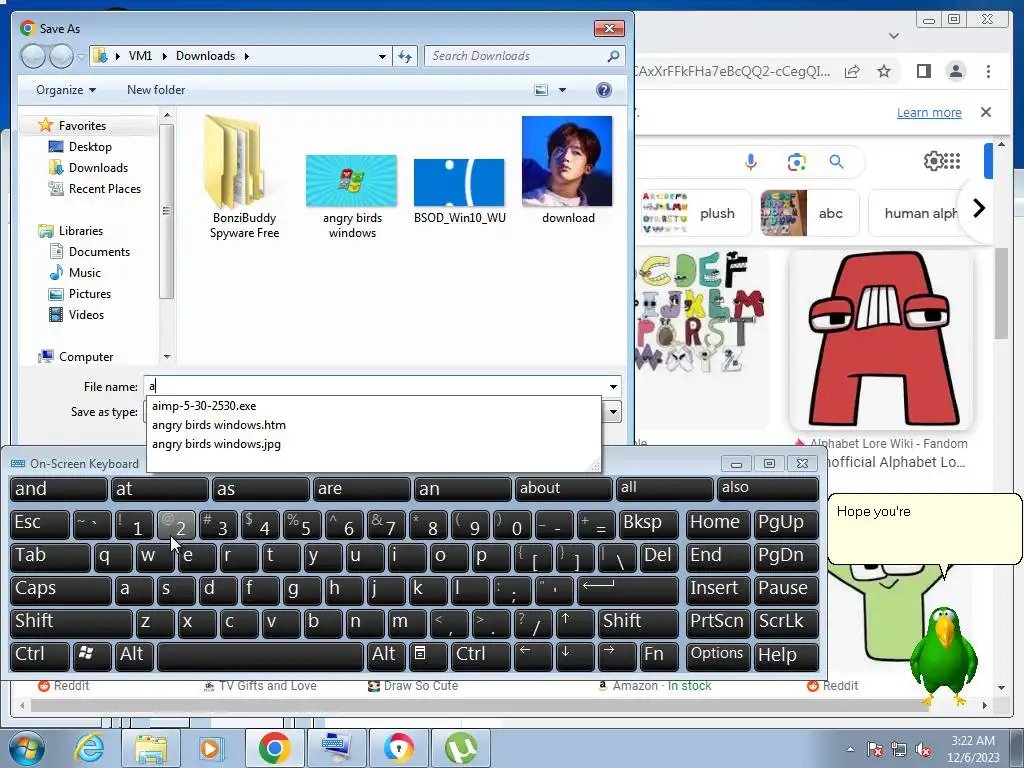Select the 'abc' image filter chip
1024x768 pixels.
point(808,214)
